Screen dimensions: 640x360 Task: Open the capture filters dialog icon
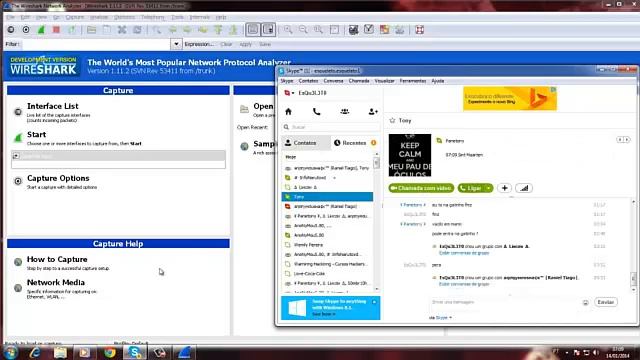pos(353,30)
